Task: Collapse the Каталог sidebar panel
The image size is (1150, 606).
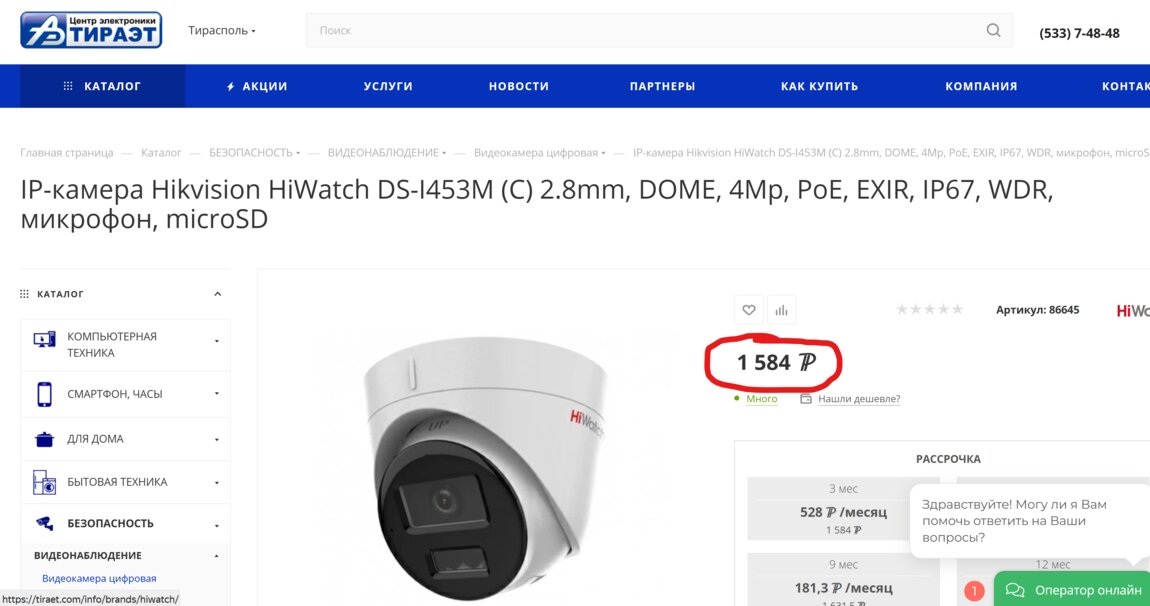Action: 217,294
